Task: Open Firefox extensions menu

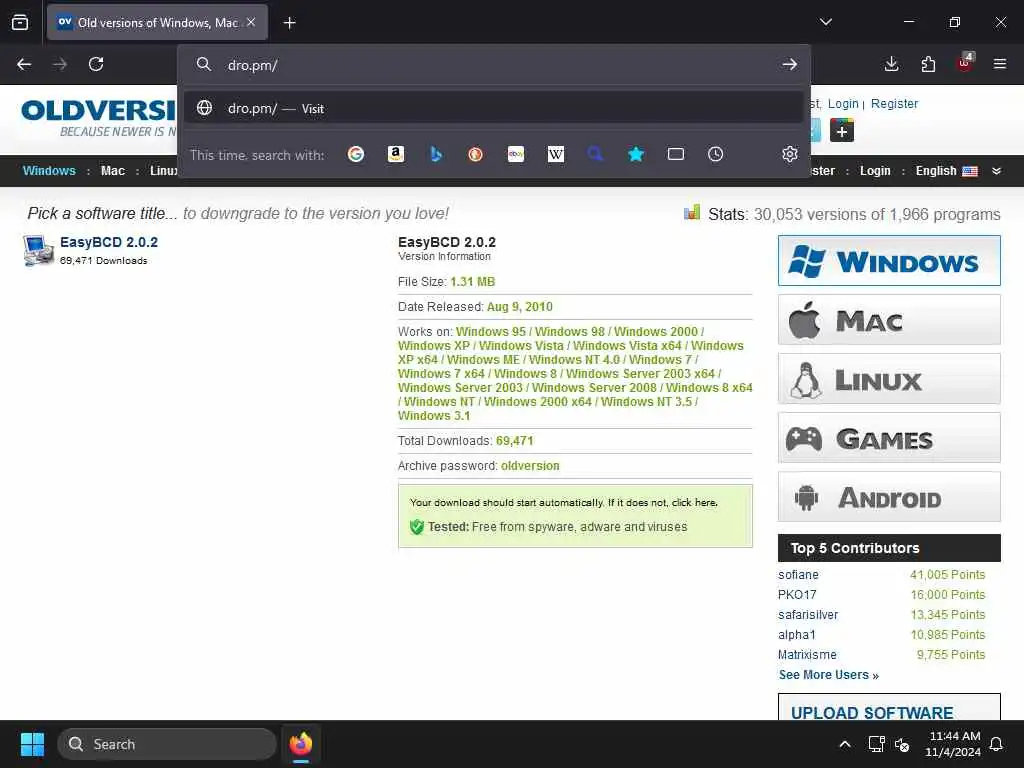Action: [x=928, y=64]
